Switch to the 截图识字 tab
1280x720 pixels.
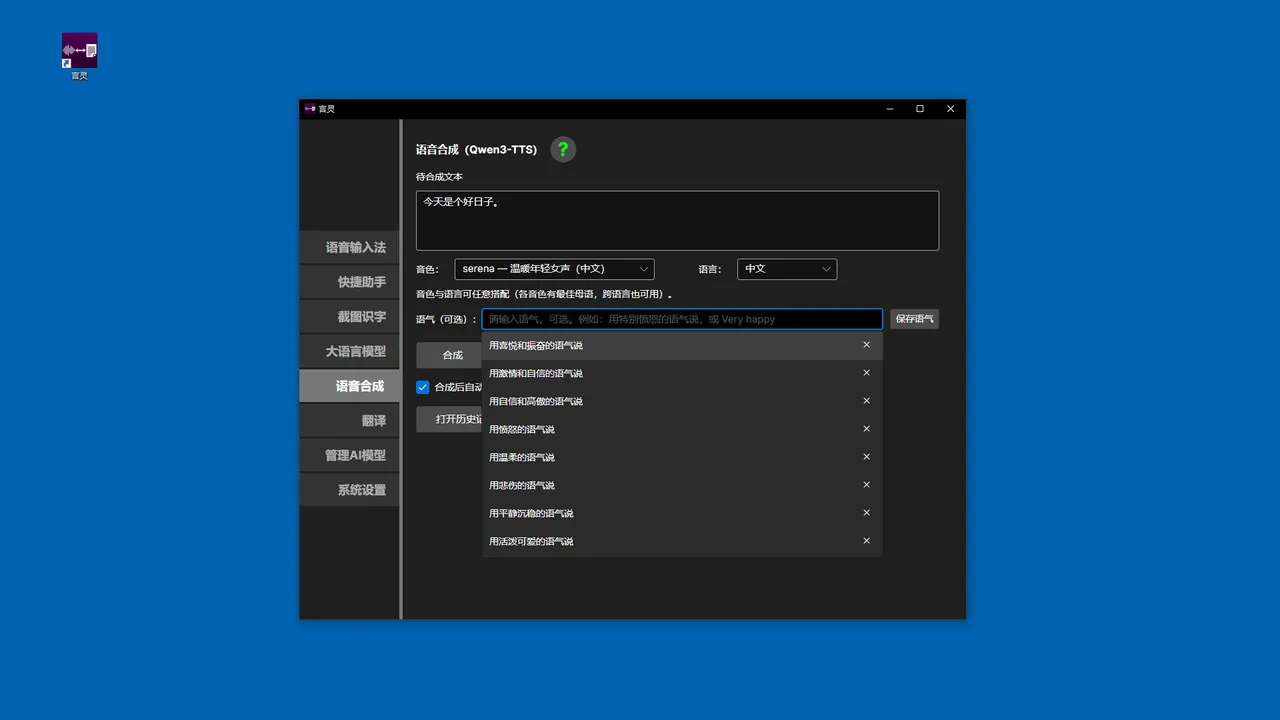(x=349, y=317)
